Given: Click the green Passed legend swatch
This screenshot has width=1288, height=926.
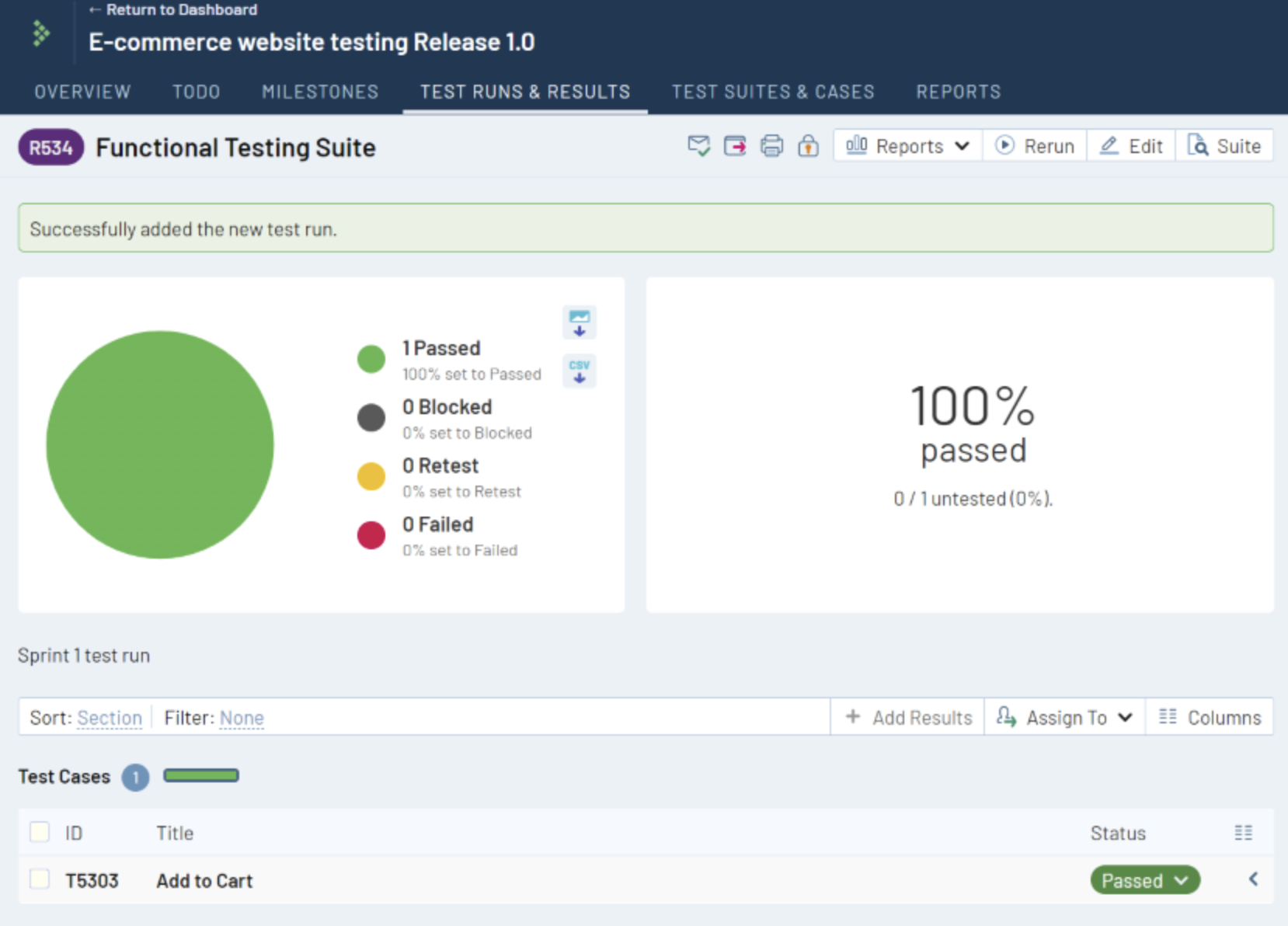Looking at the screenshot, I should [371, 359].
